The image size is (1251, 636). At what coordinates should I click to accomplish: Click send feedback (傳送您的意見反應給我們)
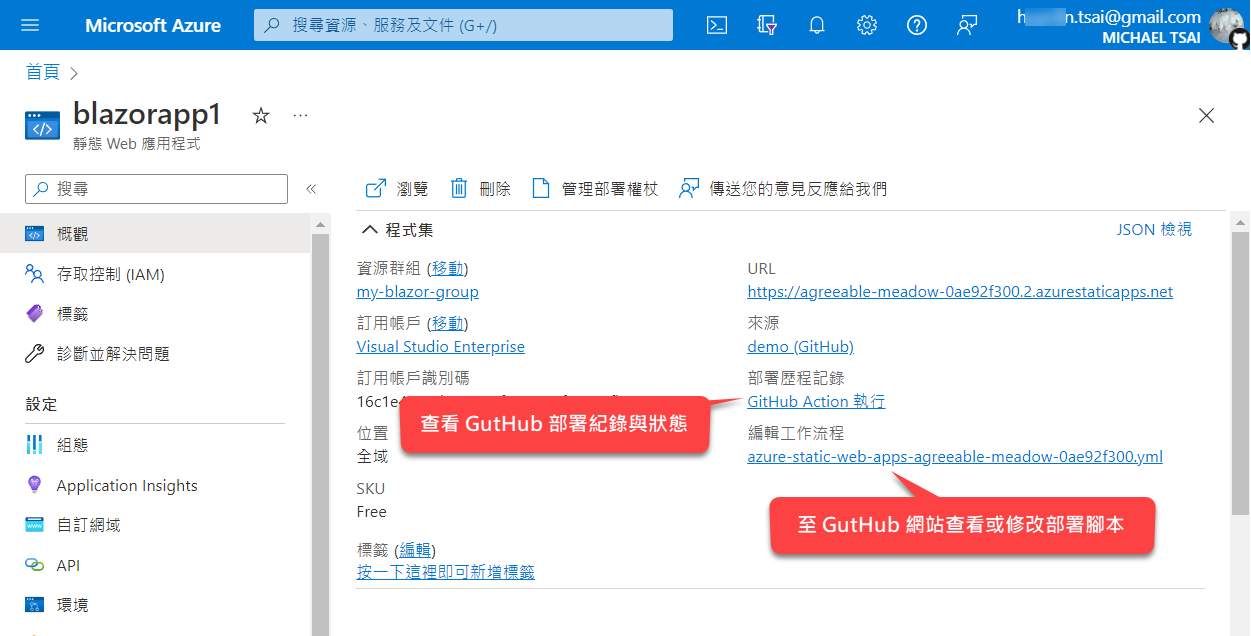pyautogui.click(x=783, y=188)
